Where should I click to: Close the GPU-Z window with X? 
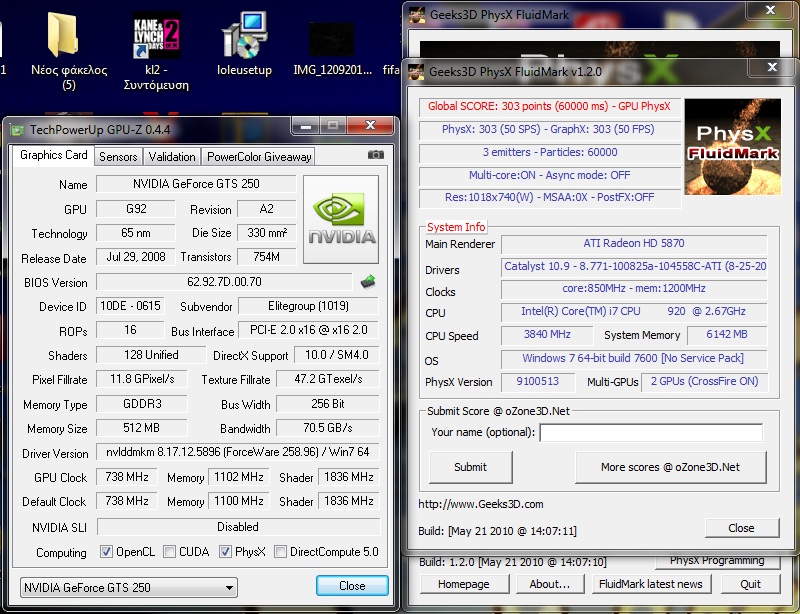(x=370, y=126)
